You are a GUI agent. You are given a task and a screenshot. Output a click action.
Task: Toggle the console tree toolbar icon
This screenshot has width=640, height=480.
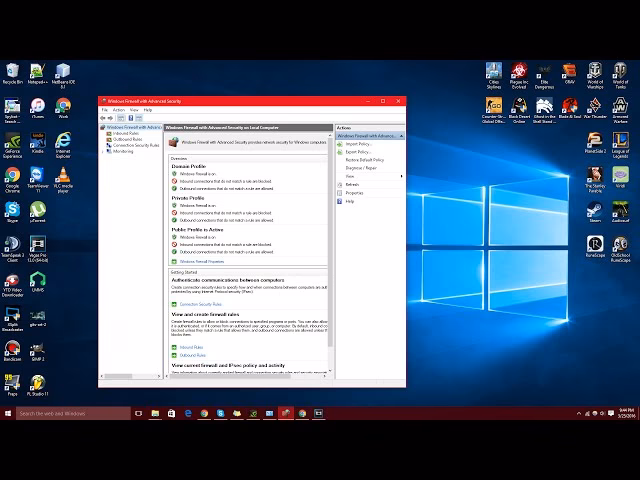[x=121, y=118]
